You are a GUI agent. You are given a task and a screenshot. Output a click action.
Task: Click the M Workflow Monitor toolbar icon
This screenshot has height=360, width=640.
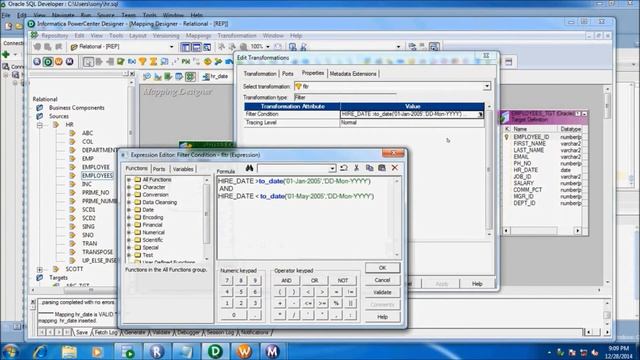pos(70,62)
